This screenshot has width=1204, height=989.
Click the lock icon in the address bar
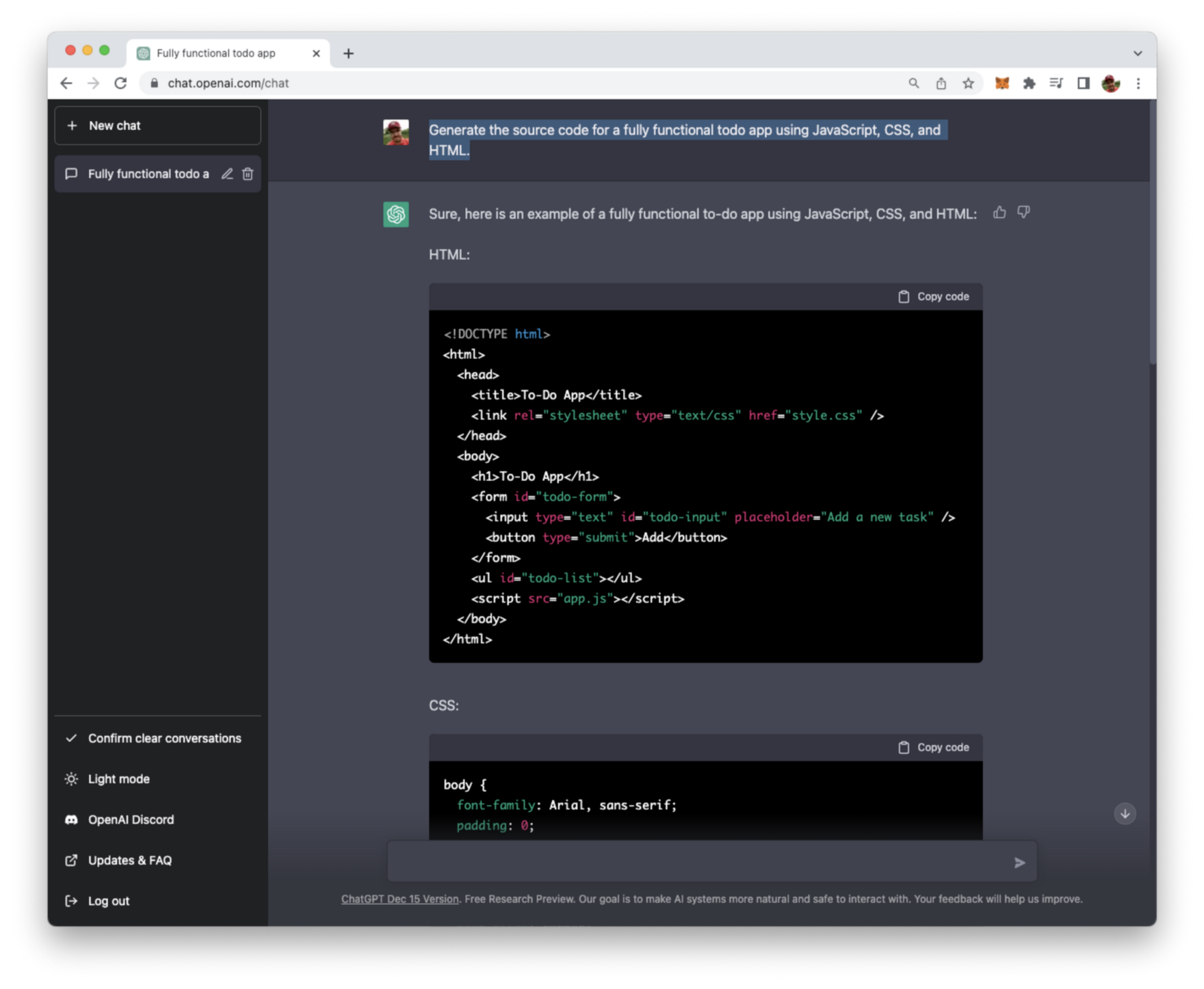coord(154,83)
